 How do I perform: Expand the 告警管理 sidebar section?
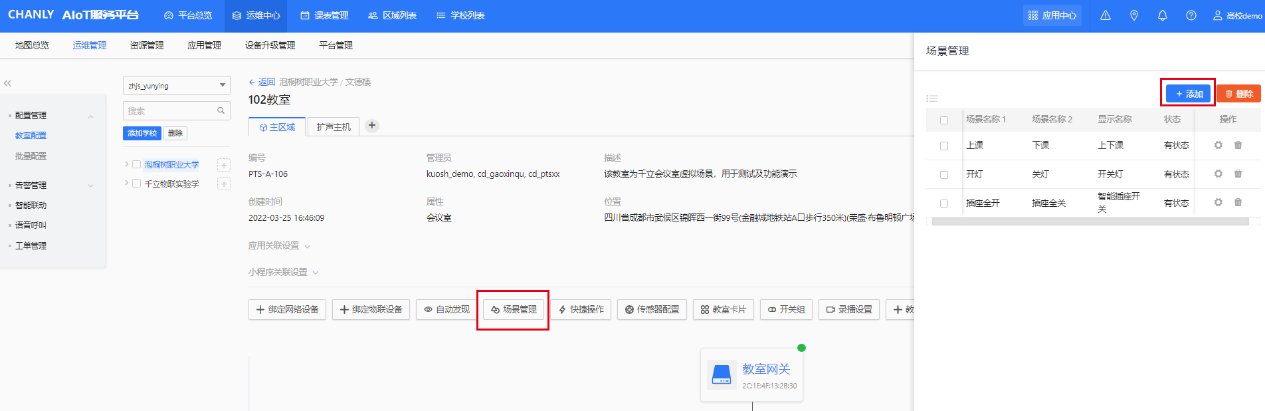(91, 185)
